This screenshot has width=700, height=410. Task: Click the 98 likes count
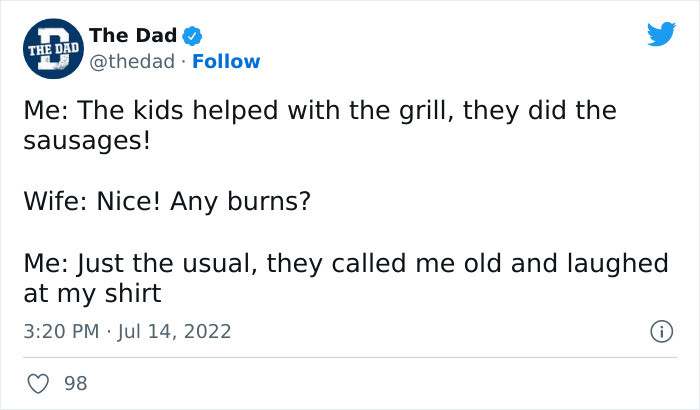[x=75, y=383]
